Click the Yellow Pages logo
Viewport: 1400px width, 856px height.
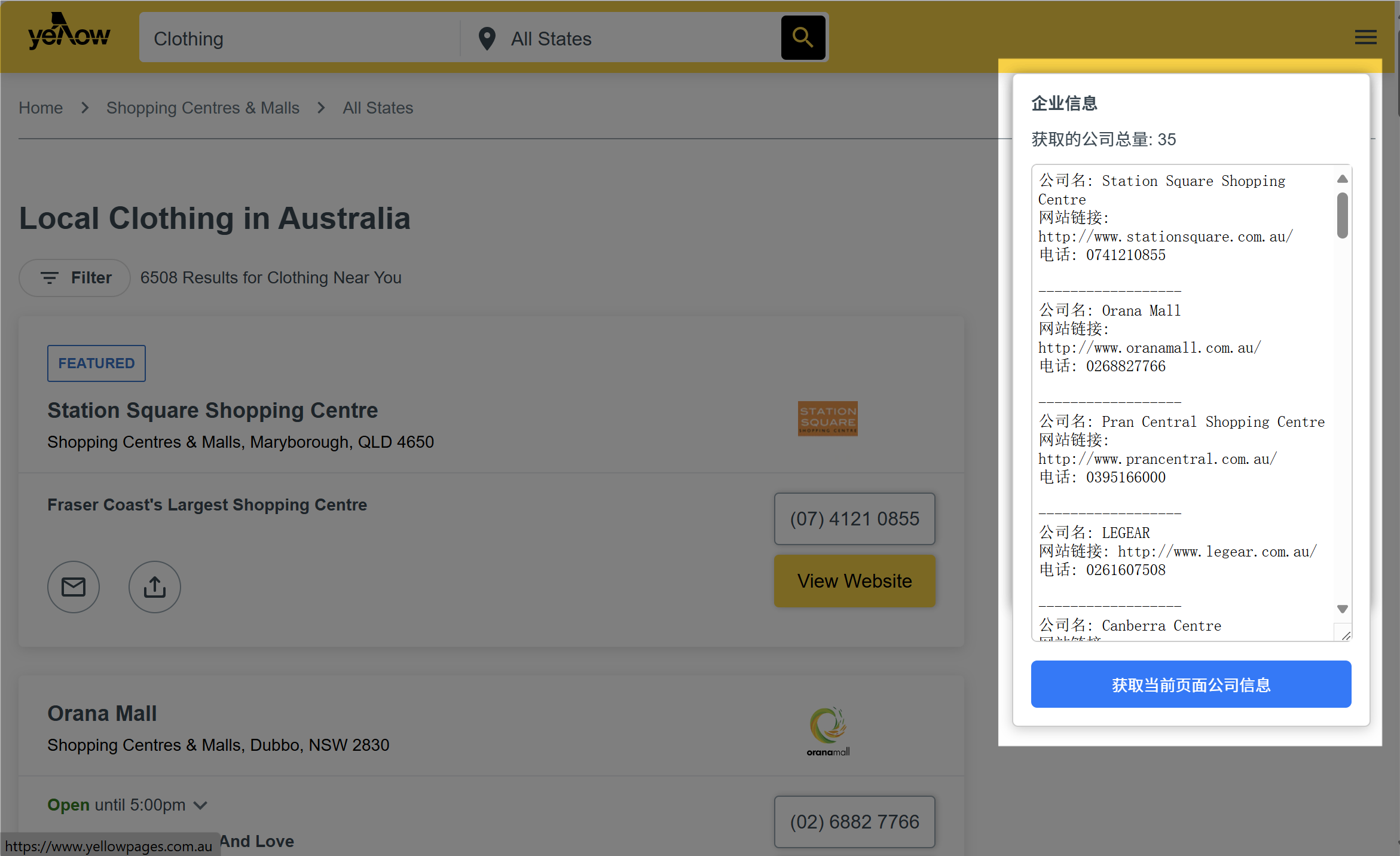pos(69,32)
